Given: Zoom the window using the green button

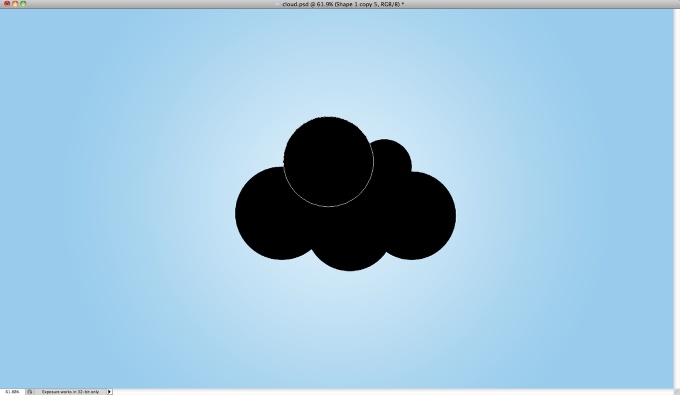Looking at the screenshot, I should point(23,3).
